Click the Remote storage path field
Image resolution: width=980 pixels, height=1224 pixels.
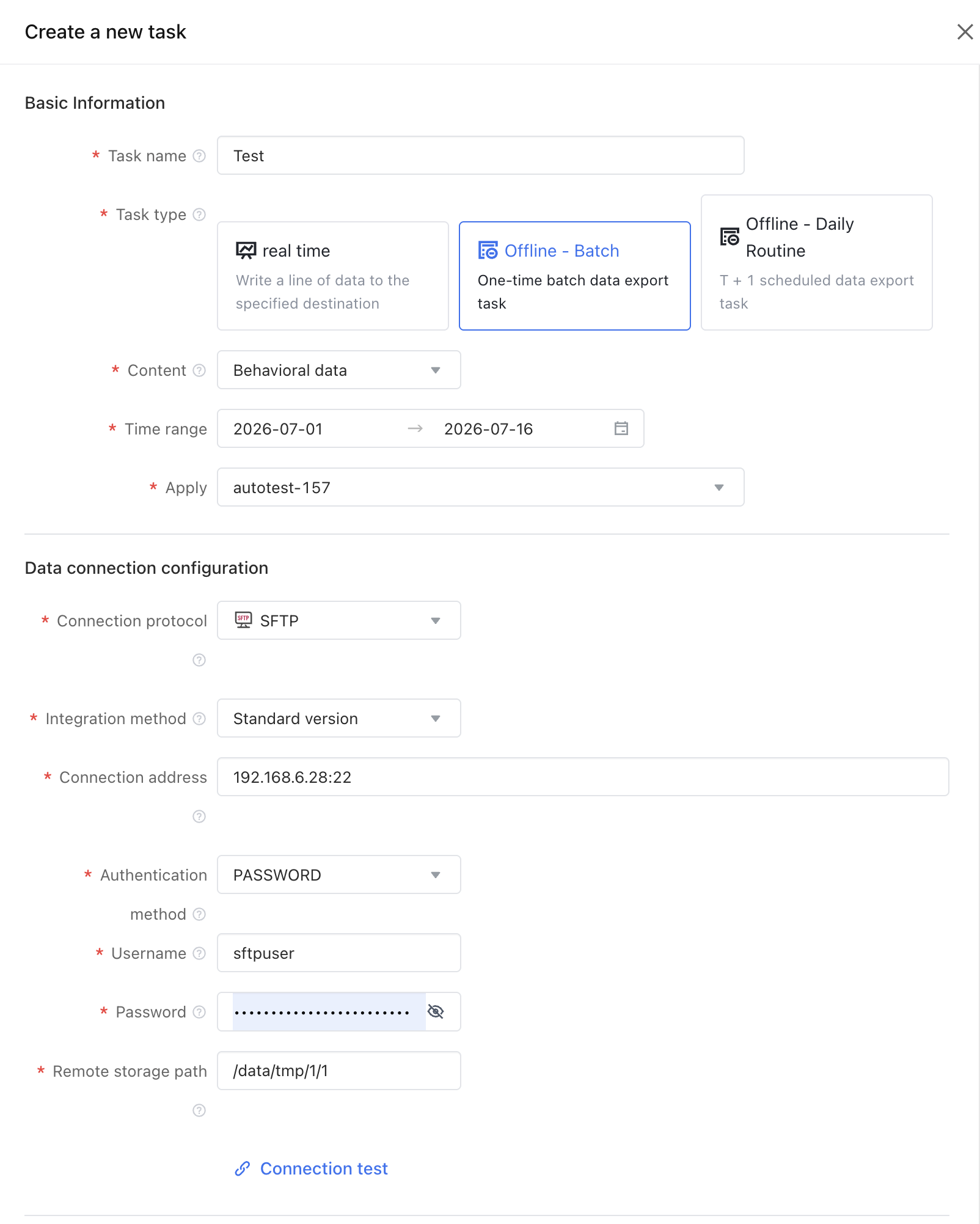point(339,1071)
